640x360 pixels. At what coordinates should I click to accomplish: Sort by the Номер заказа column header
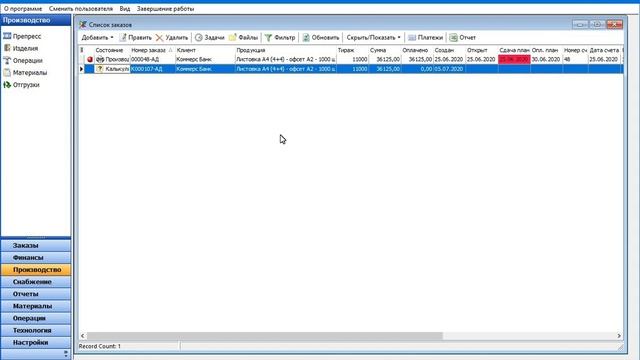(152, 50)
